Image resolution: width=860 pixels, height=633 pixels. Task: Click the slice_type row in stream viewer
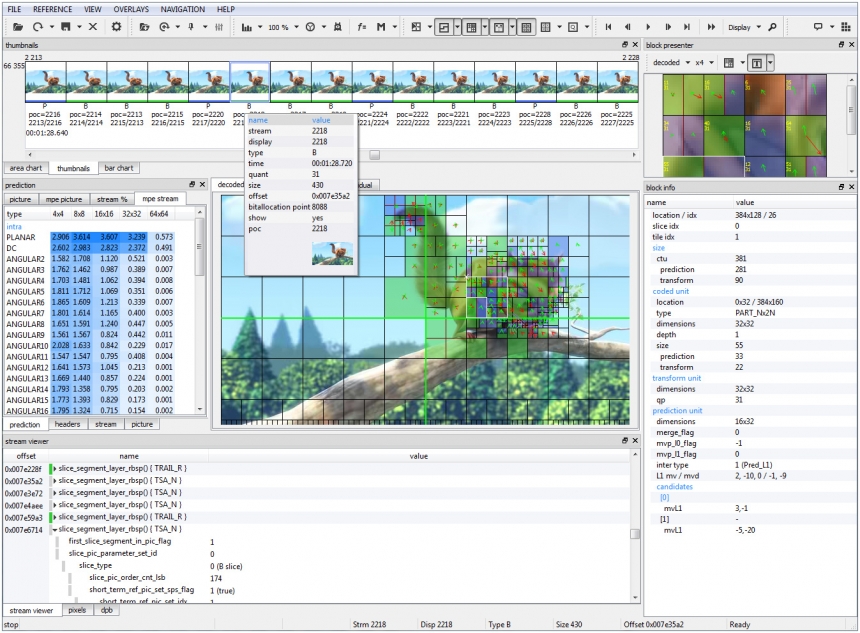pos(342,566)
